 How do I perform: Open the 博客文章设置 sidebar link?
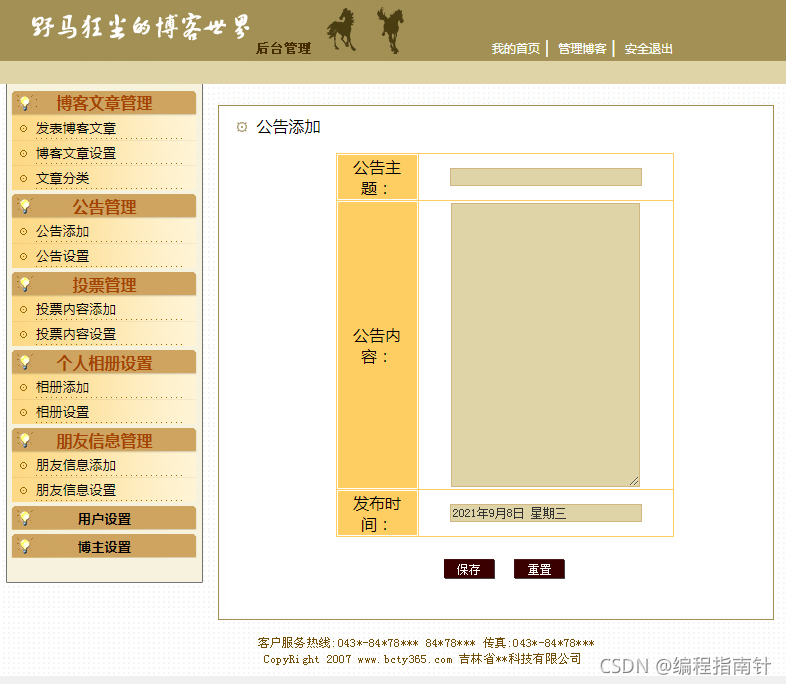(76, 153)
